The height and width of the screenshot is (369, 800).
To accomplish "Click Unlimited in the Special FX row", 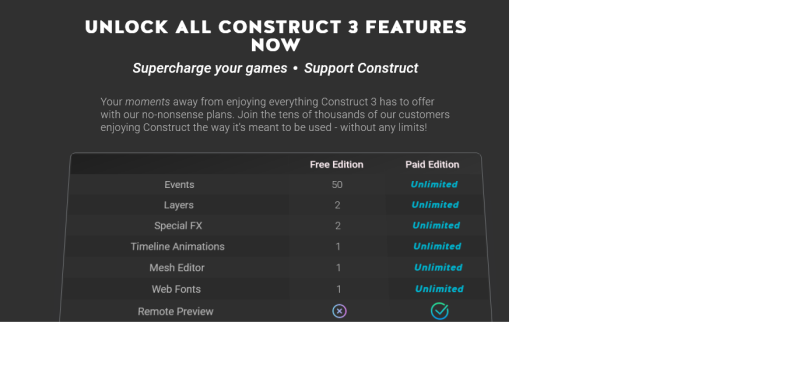I will tap(436, 225).
